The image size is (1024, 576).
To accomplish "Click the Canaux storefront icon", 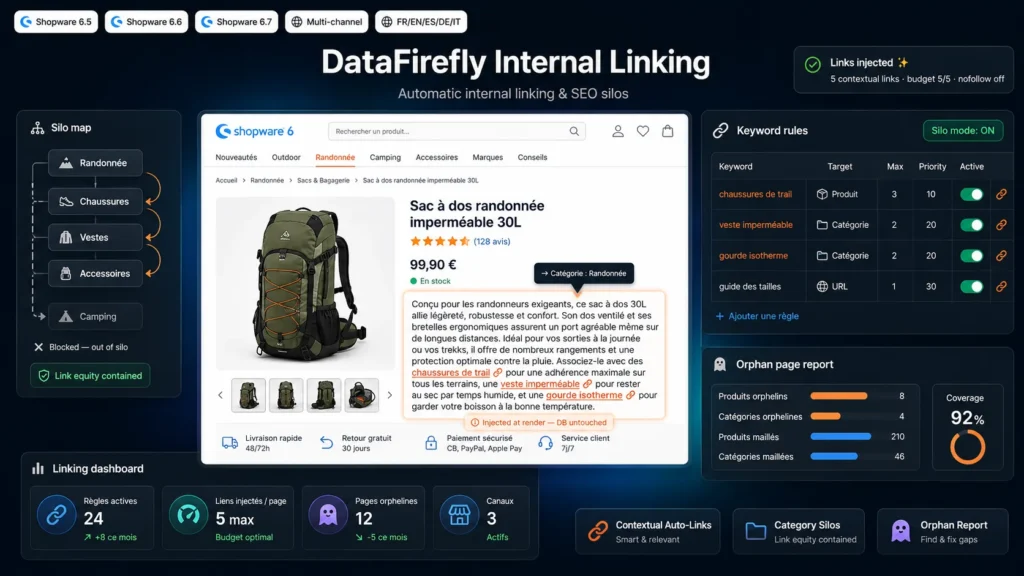I will pos(459,515).
